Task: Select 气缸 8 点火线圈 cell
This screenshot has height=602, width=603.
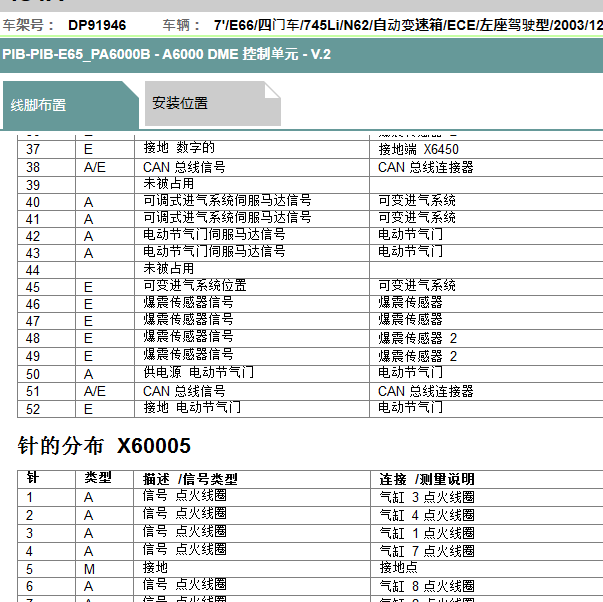Action: click(x=427, y=586)
